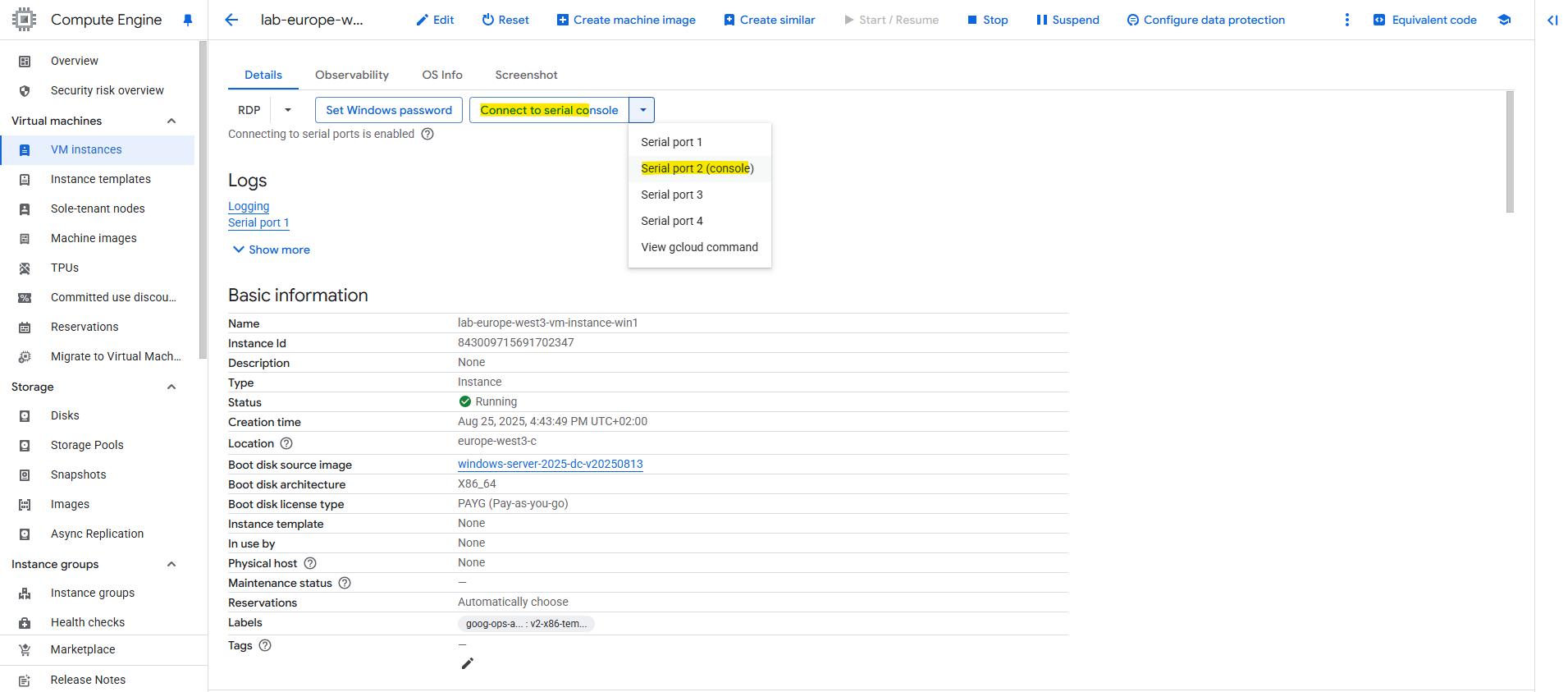
Task: Open Committed use discounts
Action: (97, 297)
